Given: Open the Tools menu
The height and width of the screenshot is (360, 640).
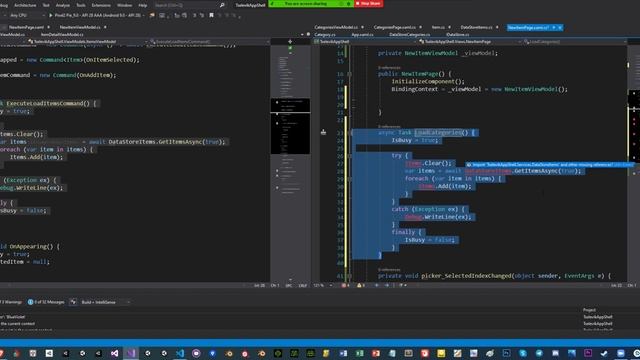Looking at the screenshot, I should pos(81,5).
